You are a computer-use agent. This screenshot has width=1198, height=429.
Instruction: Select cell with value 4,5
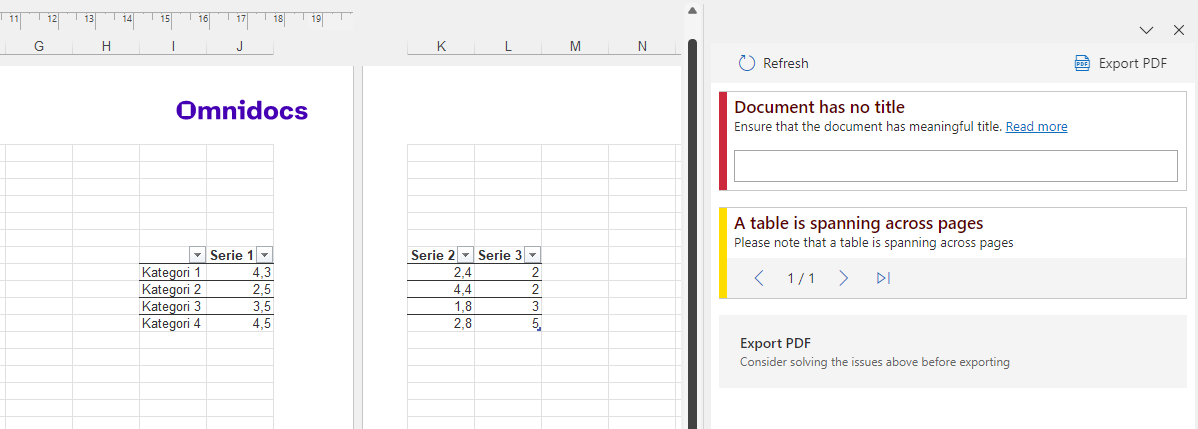(240, 323)
